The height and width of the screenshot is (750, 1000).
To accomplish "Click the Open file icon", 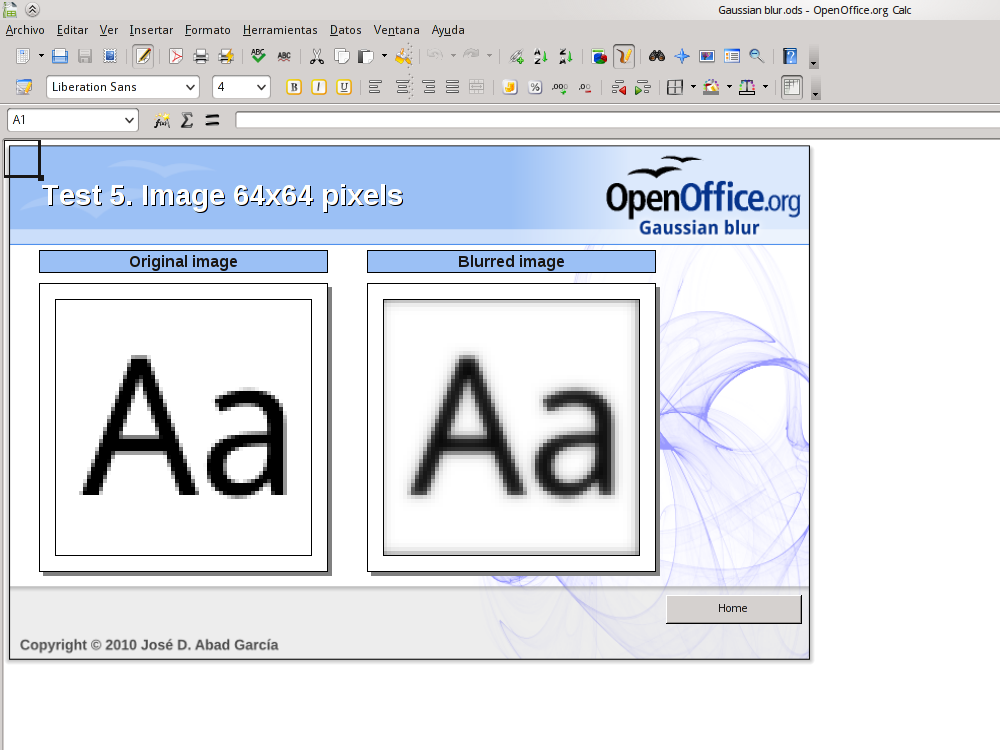I will tap(60, 56).
